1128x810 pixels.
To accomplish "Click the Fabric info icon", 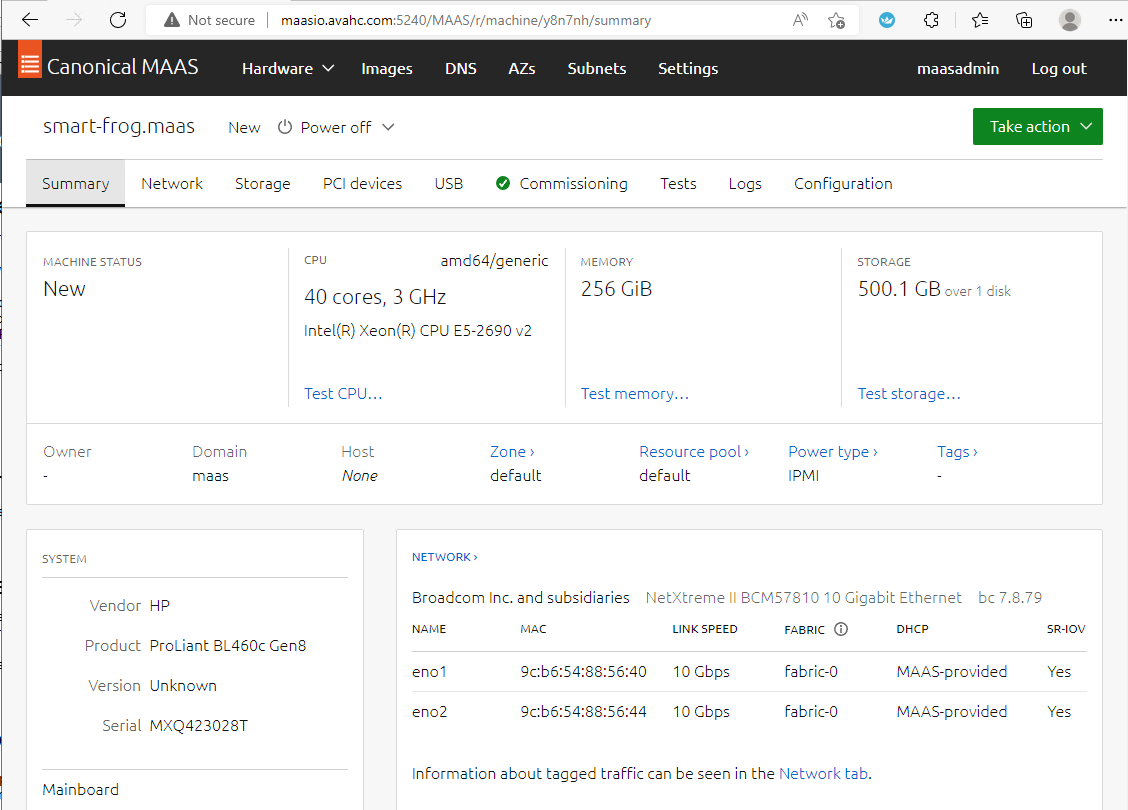I will pyautogui.click(x=841, y=629).
